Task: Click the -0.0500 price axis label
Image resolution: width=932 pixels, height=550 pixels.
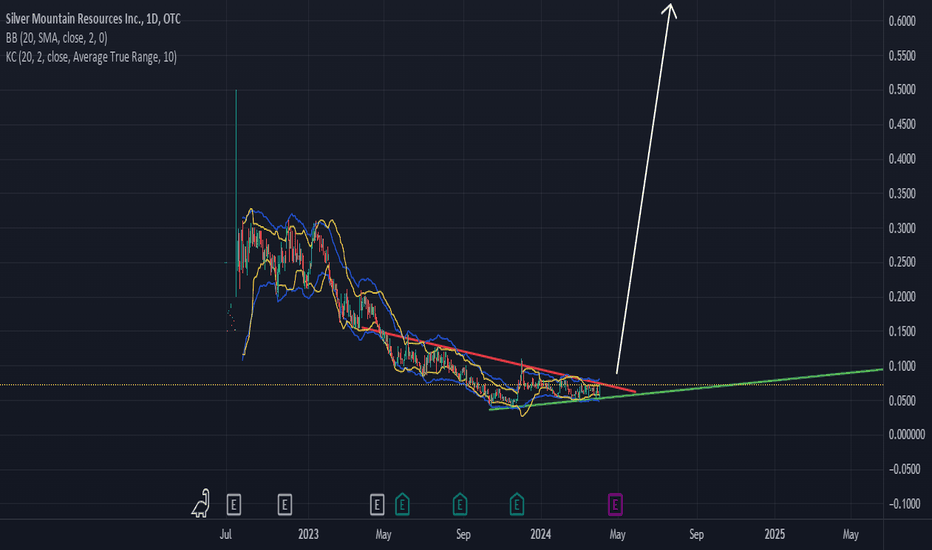Action: click(904, 469)
